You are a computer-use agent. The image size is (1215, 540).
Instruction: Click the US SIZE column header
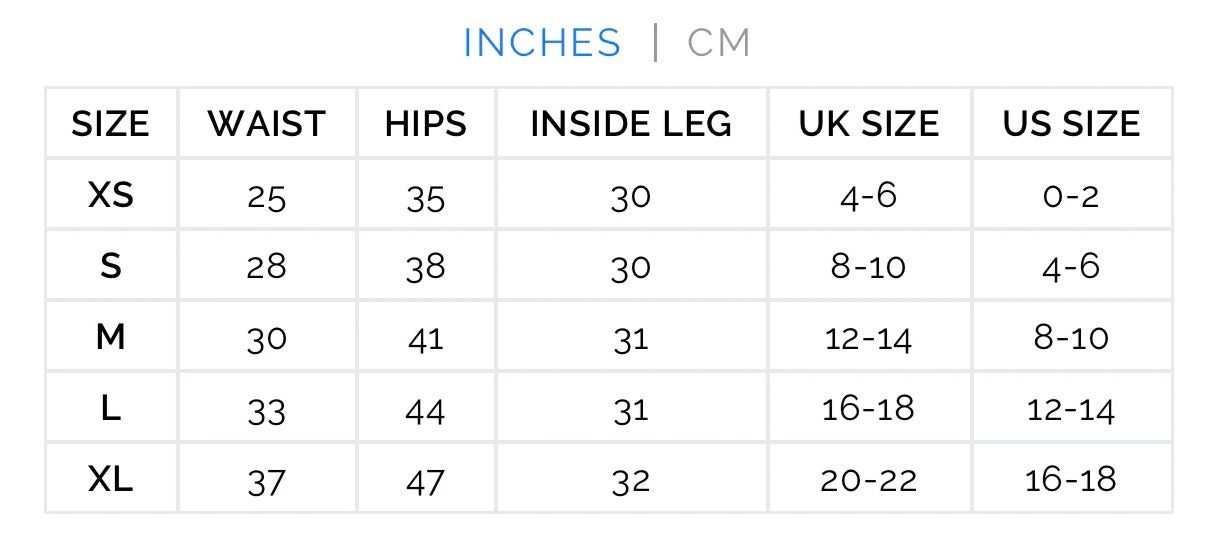1071,124
